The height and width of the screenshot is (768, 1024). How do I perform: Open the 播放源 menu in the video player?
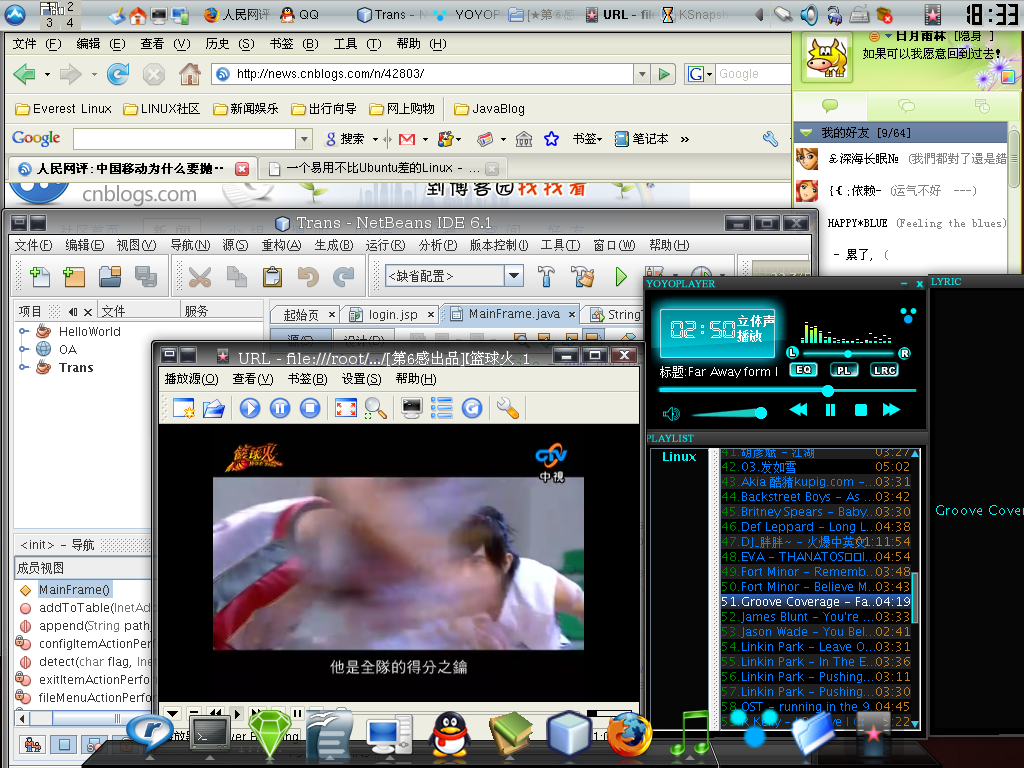[x=191, y=379]
